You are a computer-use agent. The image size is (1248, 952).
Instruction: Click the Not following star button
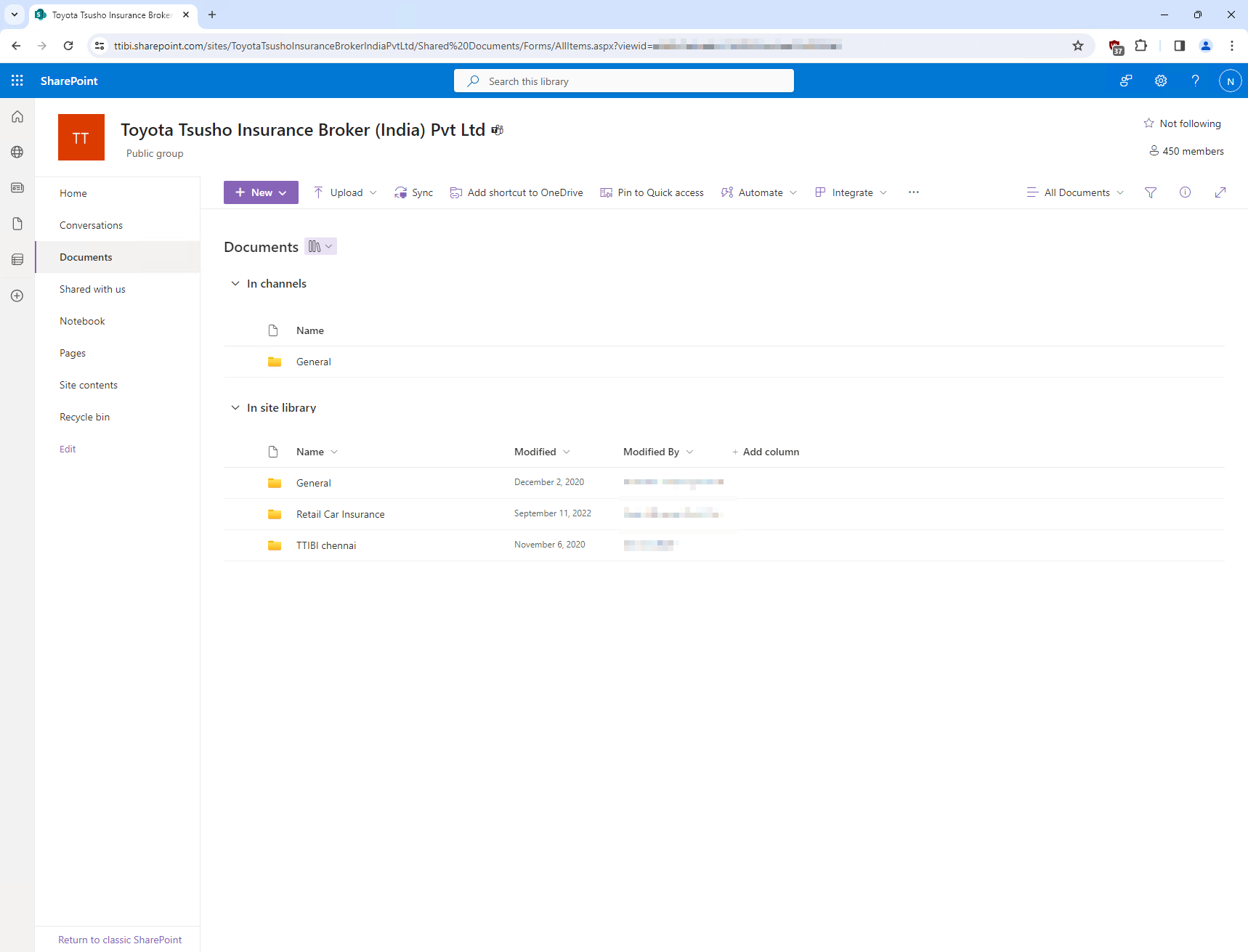[1182, 123]
